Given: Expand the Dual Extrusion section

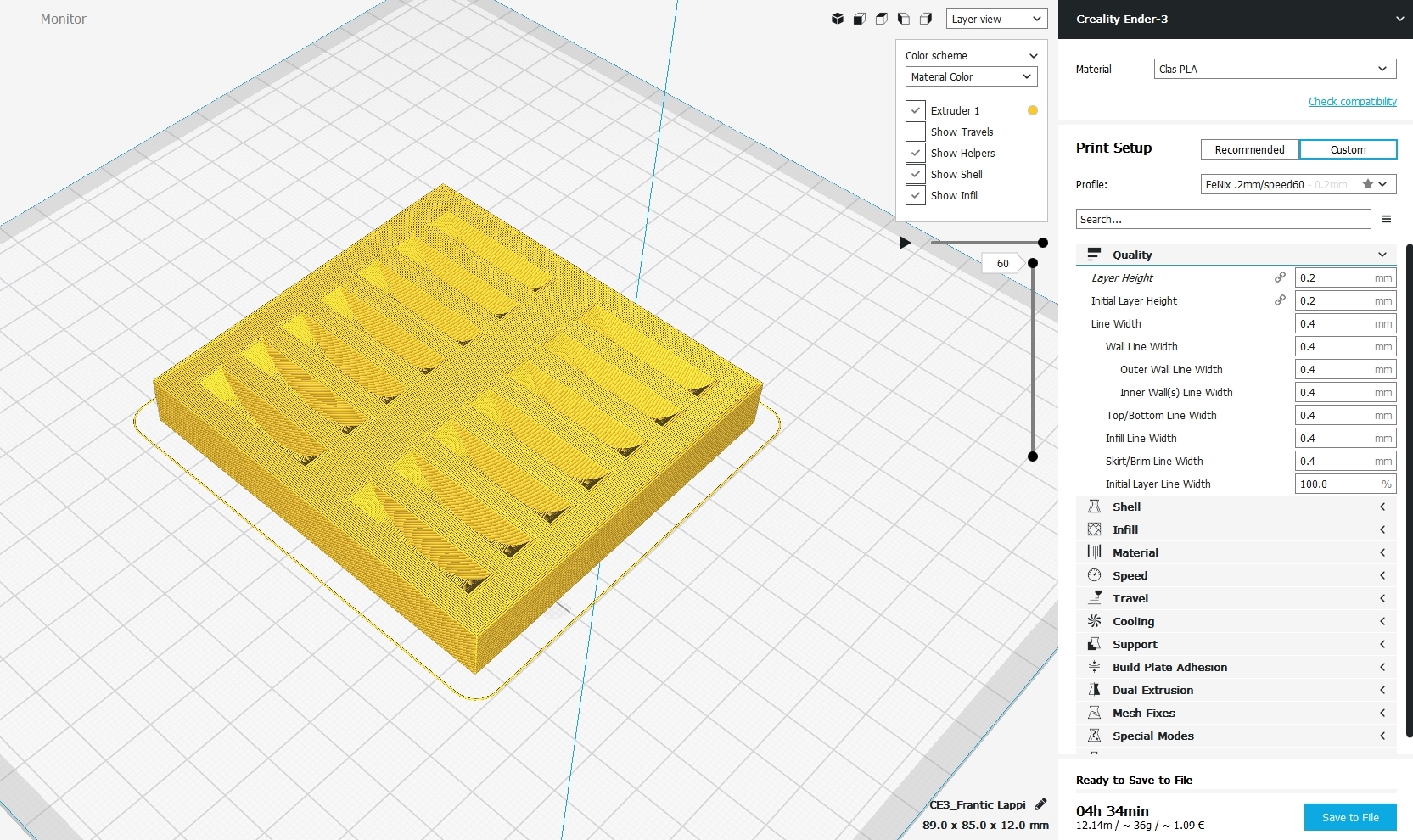Looking at the screenshot, I should (x=1382, y=690).
